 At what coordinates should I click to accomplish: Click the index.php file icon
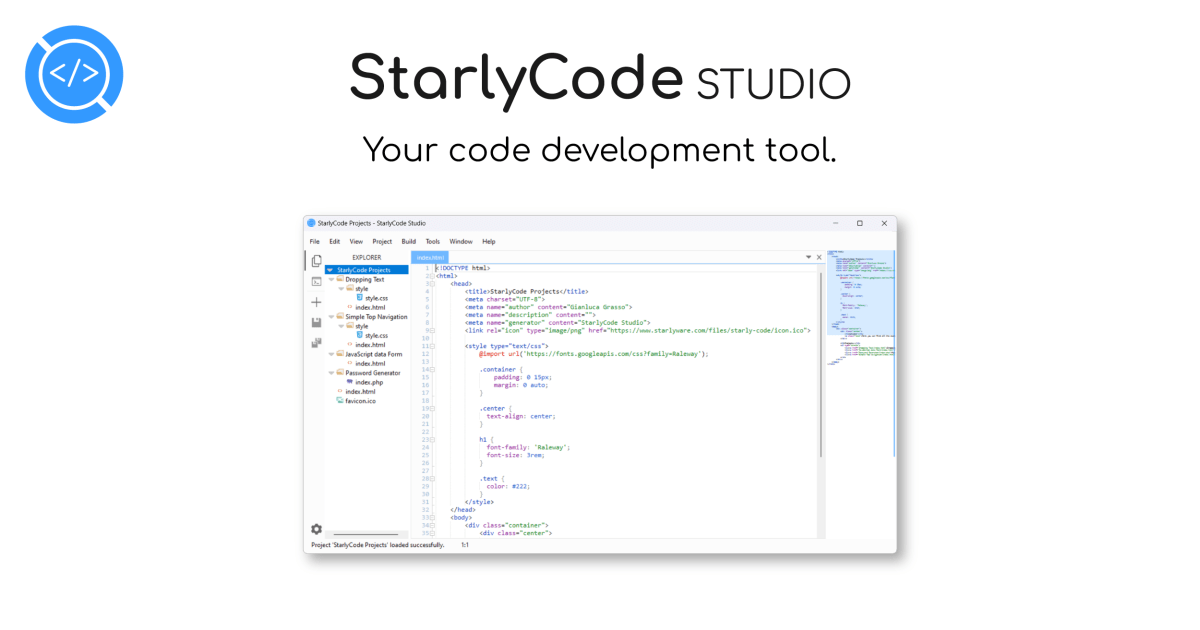pos(350,382)
